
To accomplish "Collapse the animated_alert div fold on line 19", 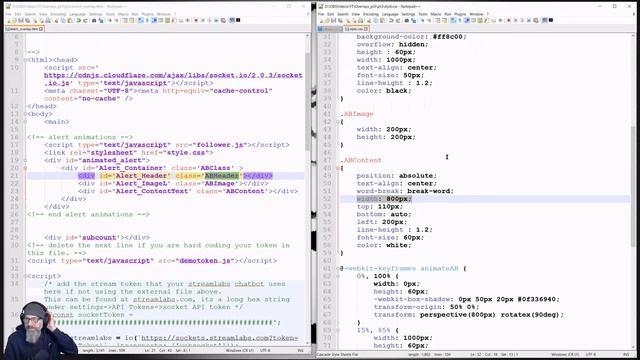I will [x=25, y=160].
